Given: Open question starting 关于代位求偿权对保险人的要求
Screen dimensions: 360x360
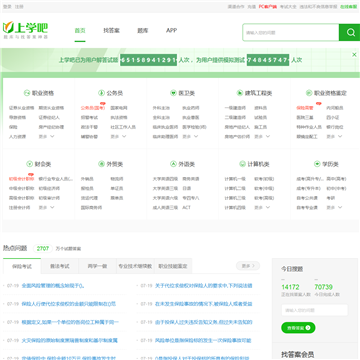Looking at the screenshot, I should [204, 286].
